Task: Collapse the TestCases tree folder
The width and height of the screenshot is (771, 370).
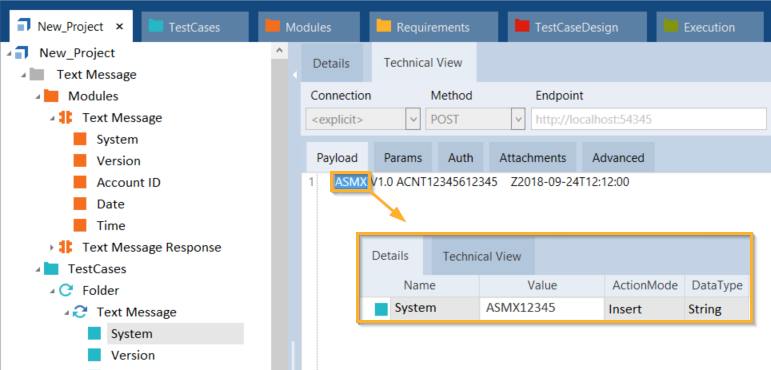Action: click(x=37, y=269)
